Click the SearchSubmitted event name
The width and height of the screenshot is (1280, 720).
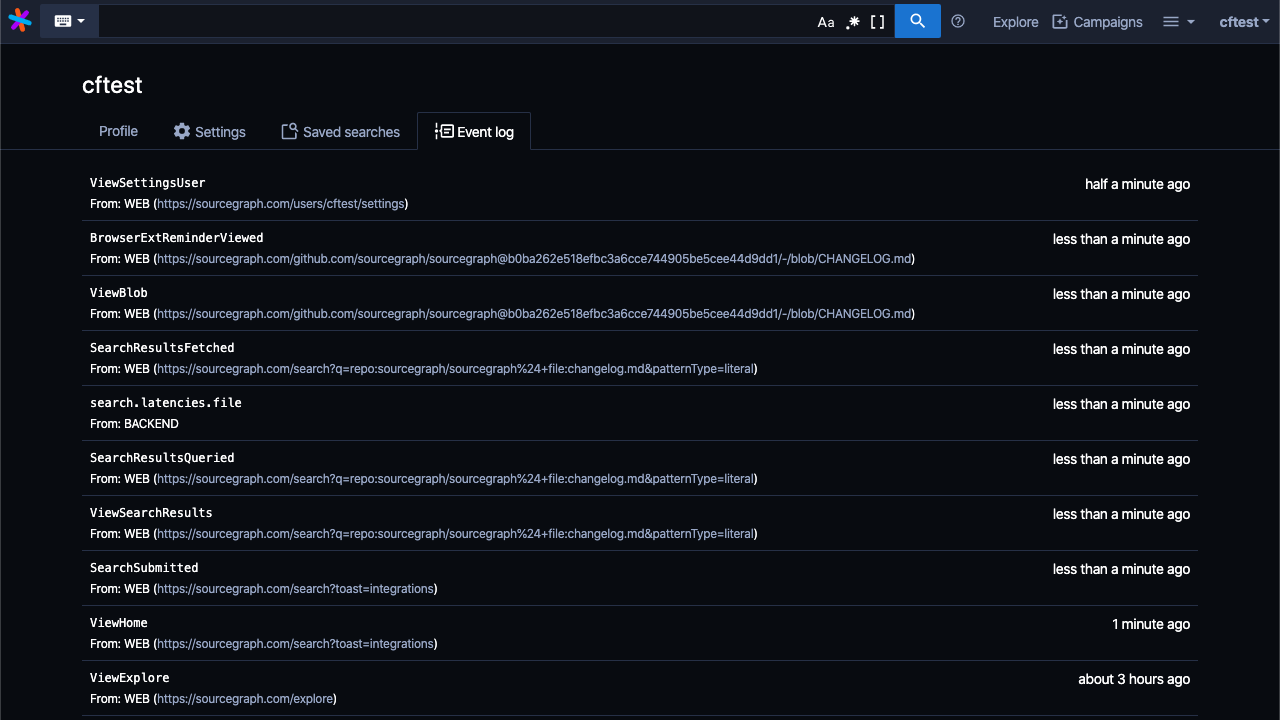[x=144, y=568]
